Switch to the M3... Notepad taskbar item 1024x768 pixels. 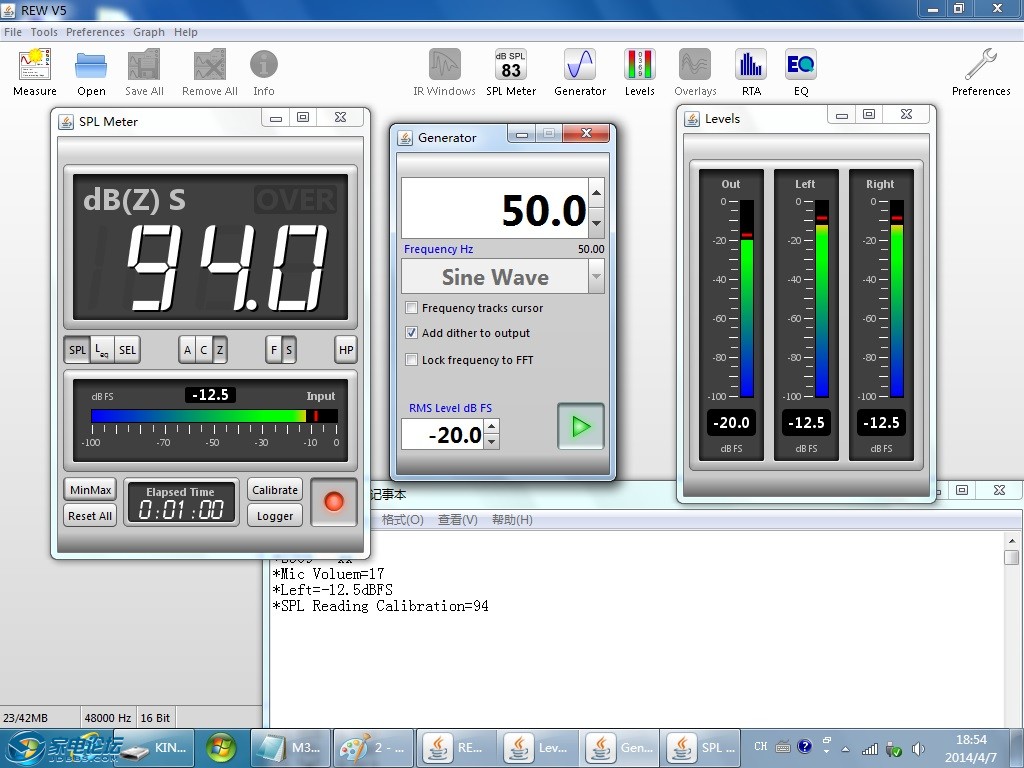click(290, 748)
